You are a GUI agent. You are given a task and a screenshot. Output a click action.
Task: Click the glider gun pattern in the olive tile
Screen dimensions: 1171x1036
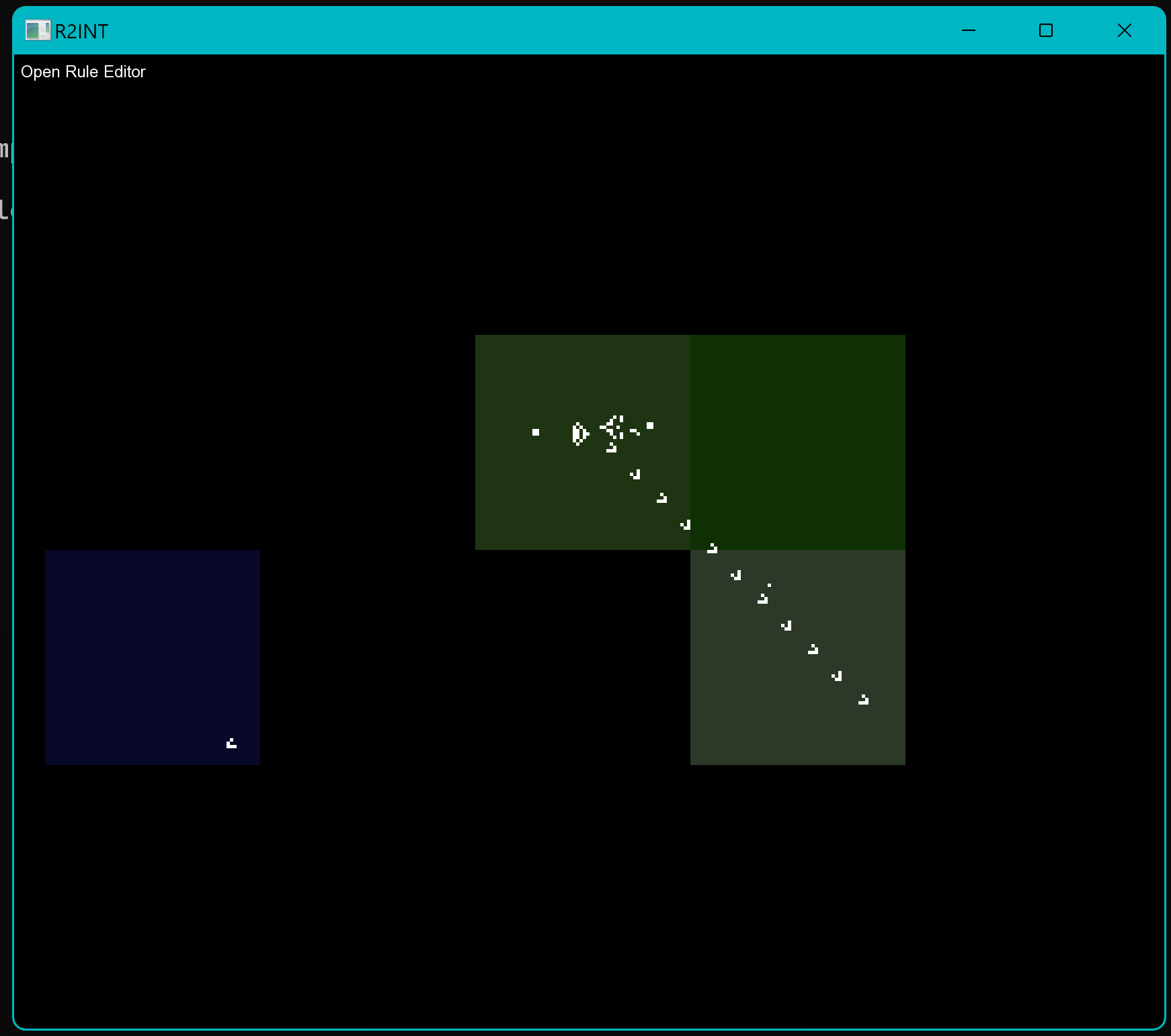[593, 434]
